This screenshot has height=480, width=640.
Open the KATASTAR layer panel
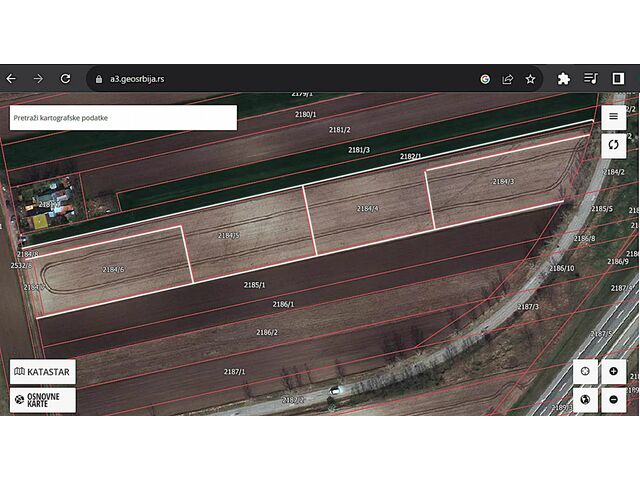coord(42,372)
